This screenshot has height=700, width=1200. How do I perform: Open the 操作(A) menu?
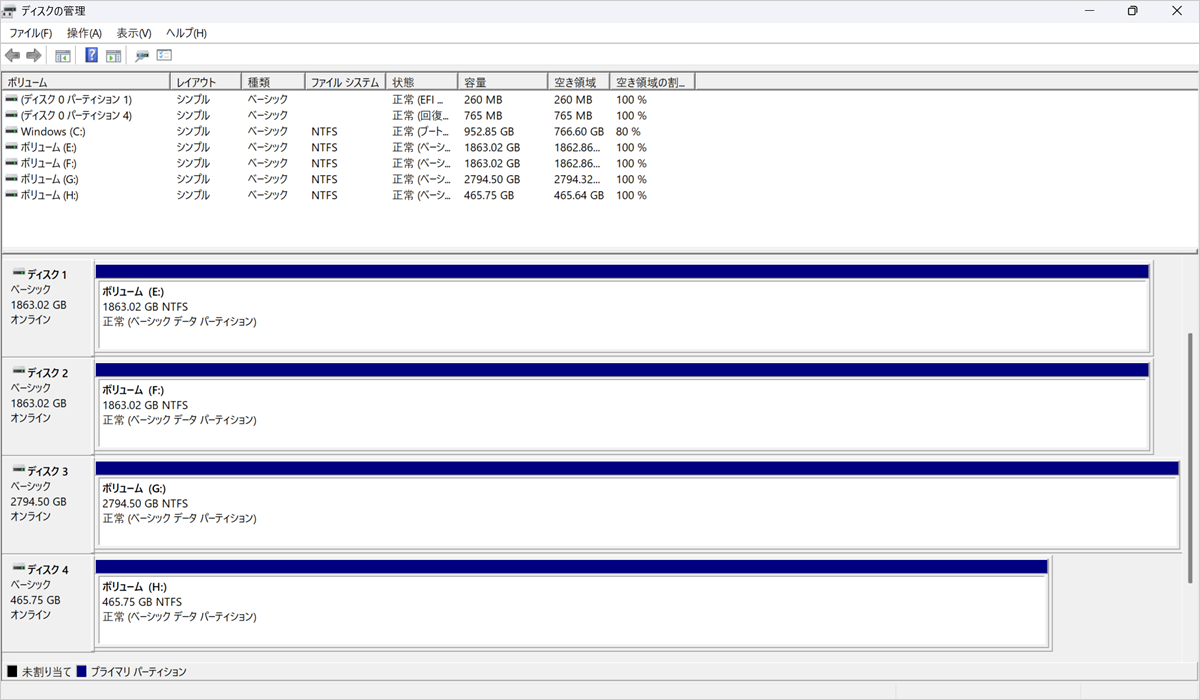[84, 33]
